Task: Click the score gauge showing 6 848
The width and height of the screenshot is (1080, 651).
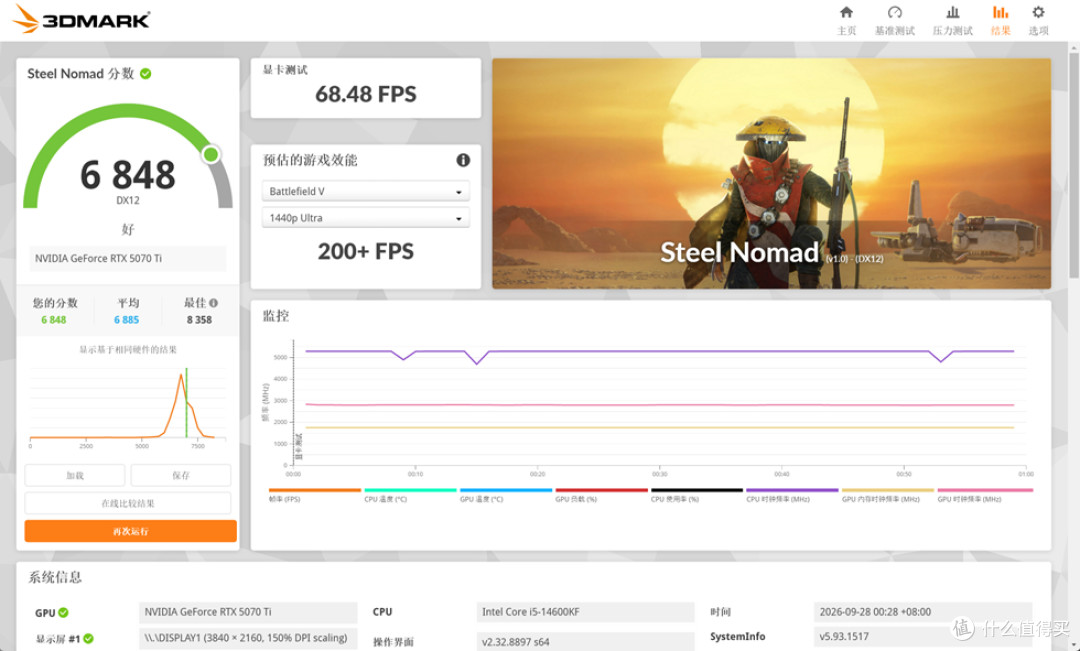Action: tap(128, 158)
